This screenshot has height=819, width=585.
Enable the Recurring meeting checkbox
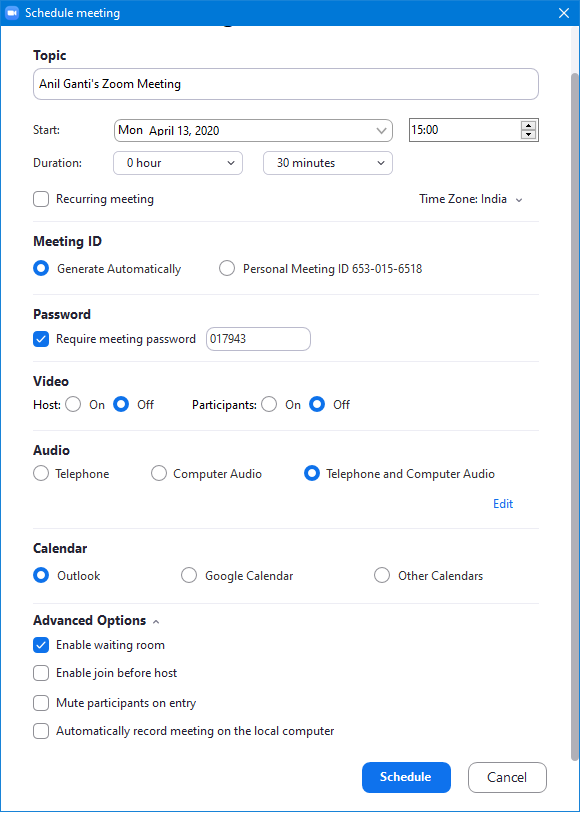41,201
